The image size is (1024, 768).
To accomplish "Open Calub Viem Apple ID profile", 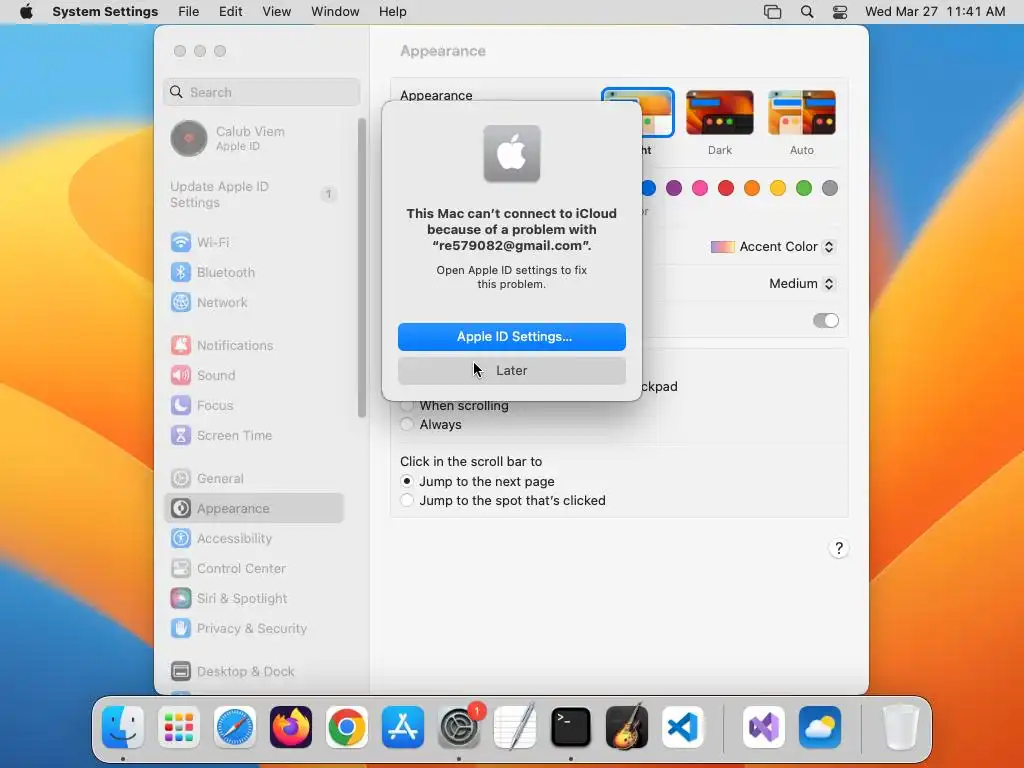I will pos(253,138).
